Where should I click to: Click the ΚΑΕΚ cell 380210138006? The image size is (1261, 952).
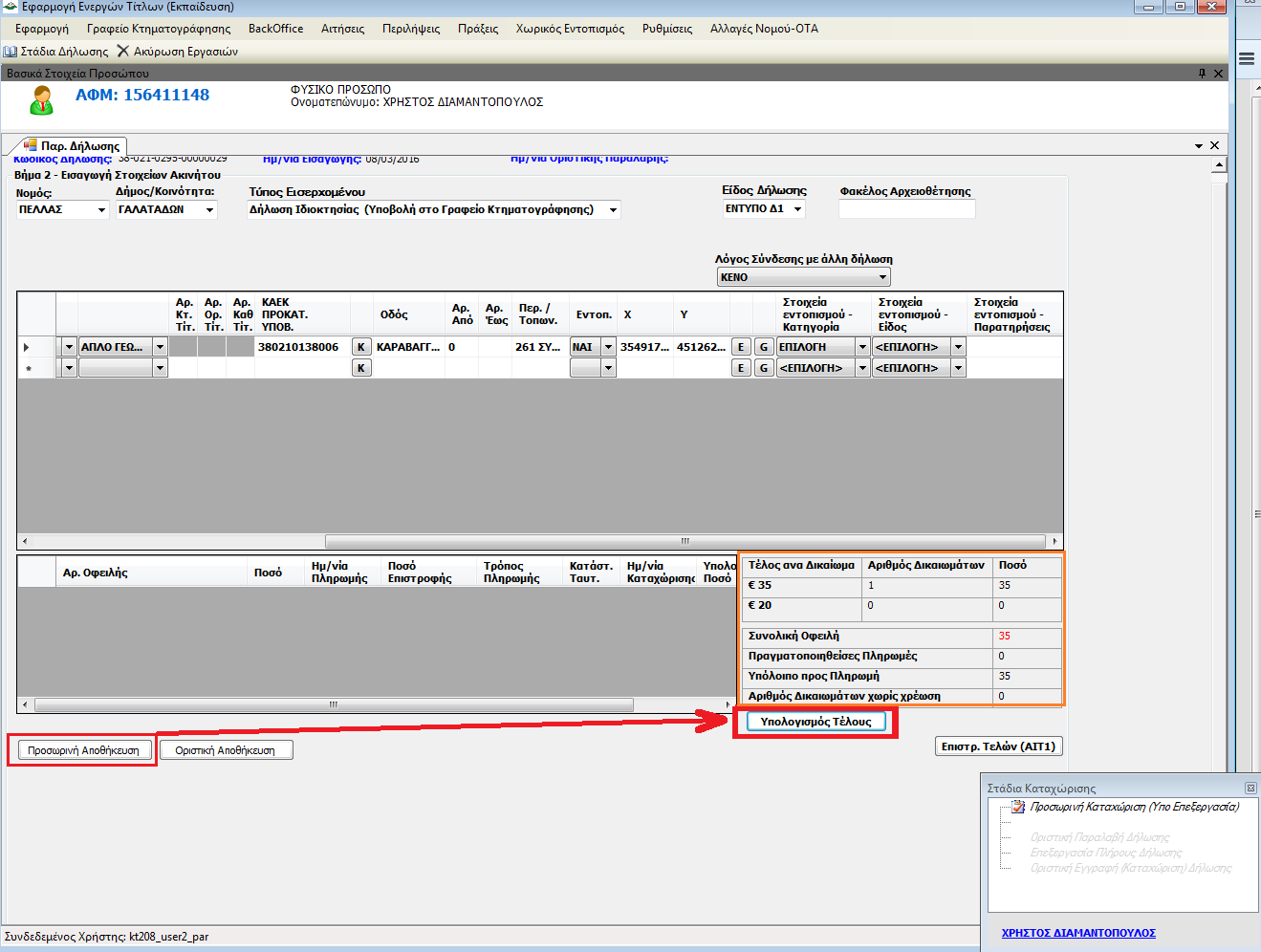click(301, 347)
